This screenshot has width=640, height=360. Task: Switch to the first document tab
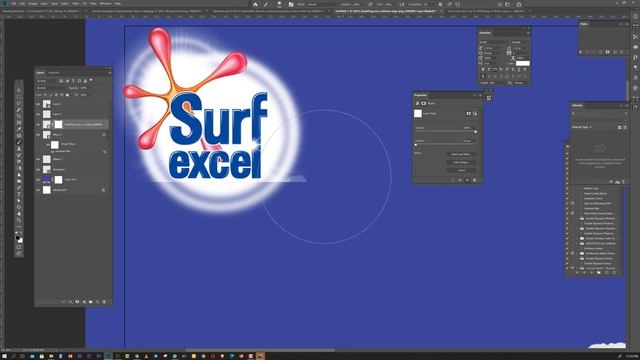point(43,11)
